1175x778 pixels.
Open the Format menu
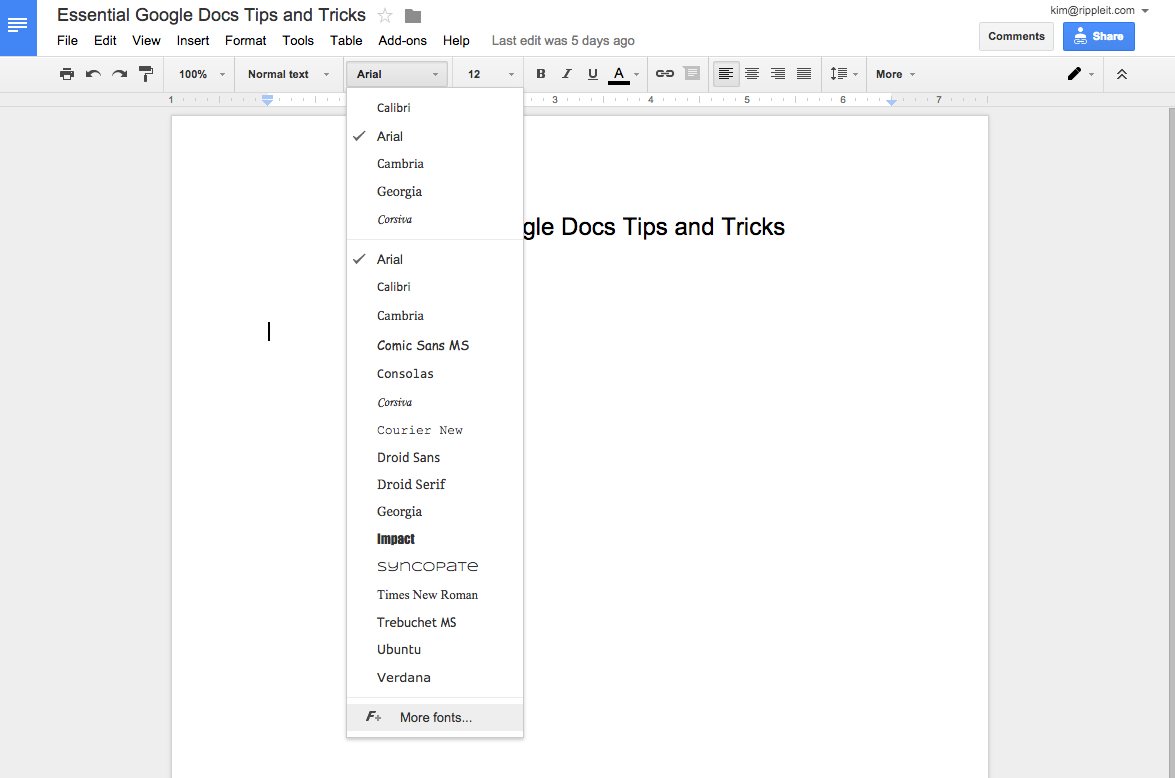click(x=246, y=40)
